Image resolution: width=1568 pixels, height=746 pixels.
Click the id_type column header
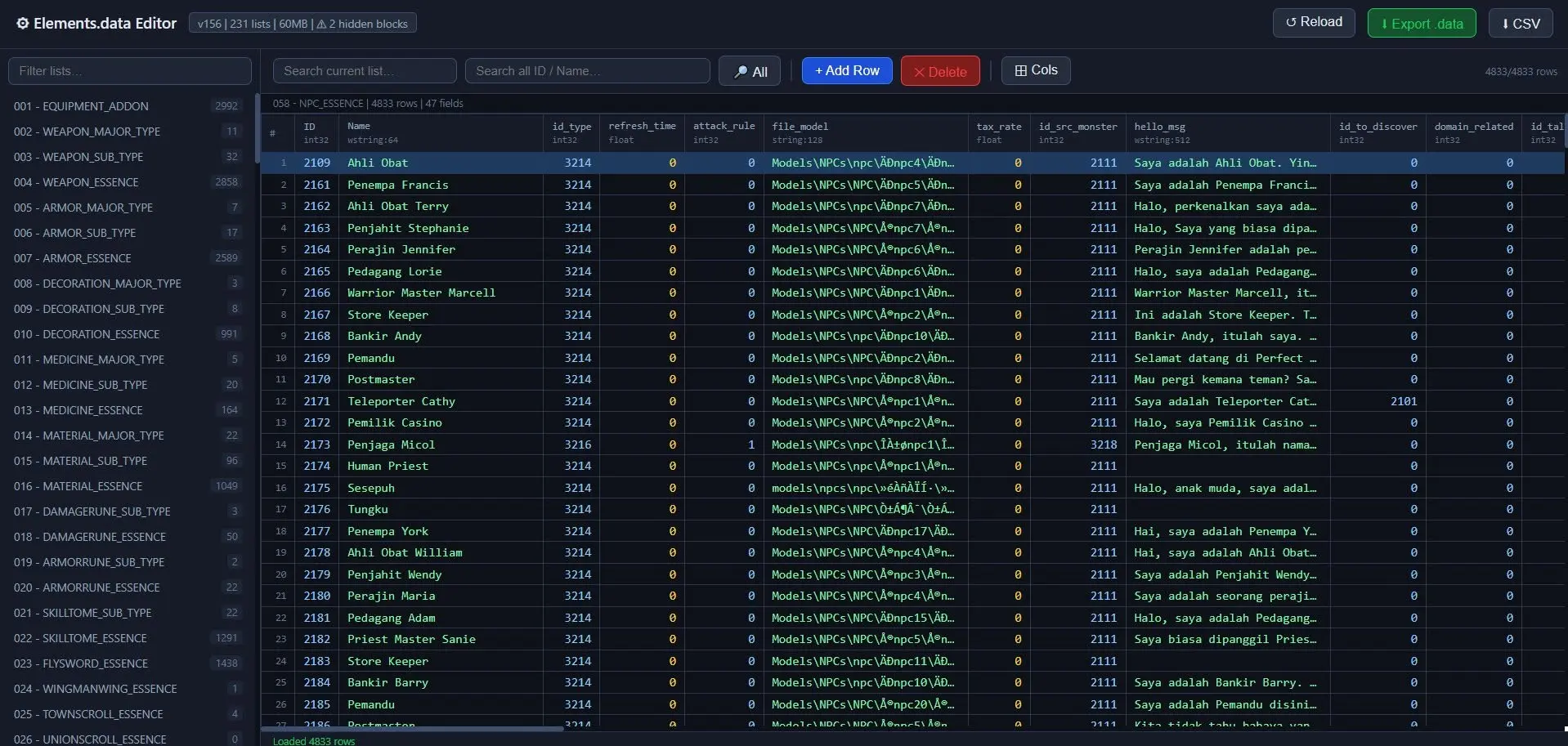tap(571, 132)
